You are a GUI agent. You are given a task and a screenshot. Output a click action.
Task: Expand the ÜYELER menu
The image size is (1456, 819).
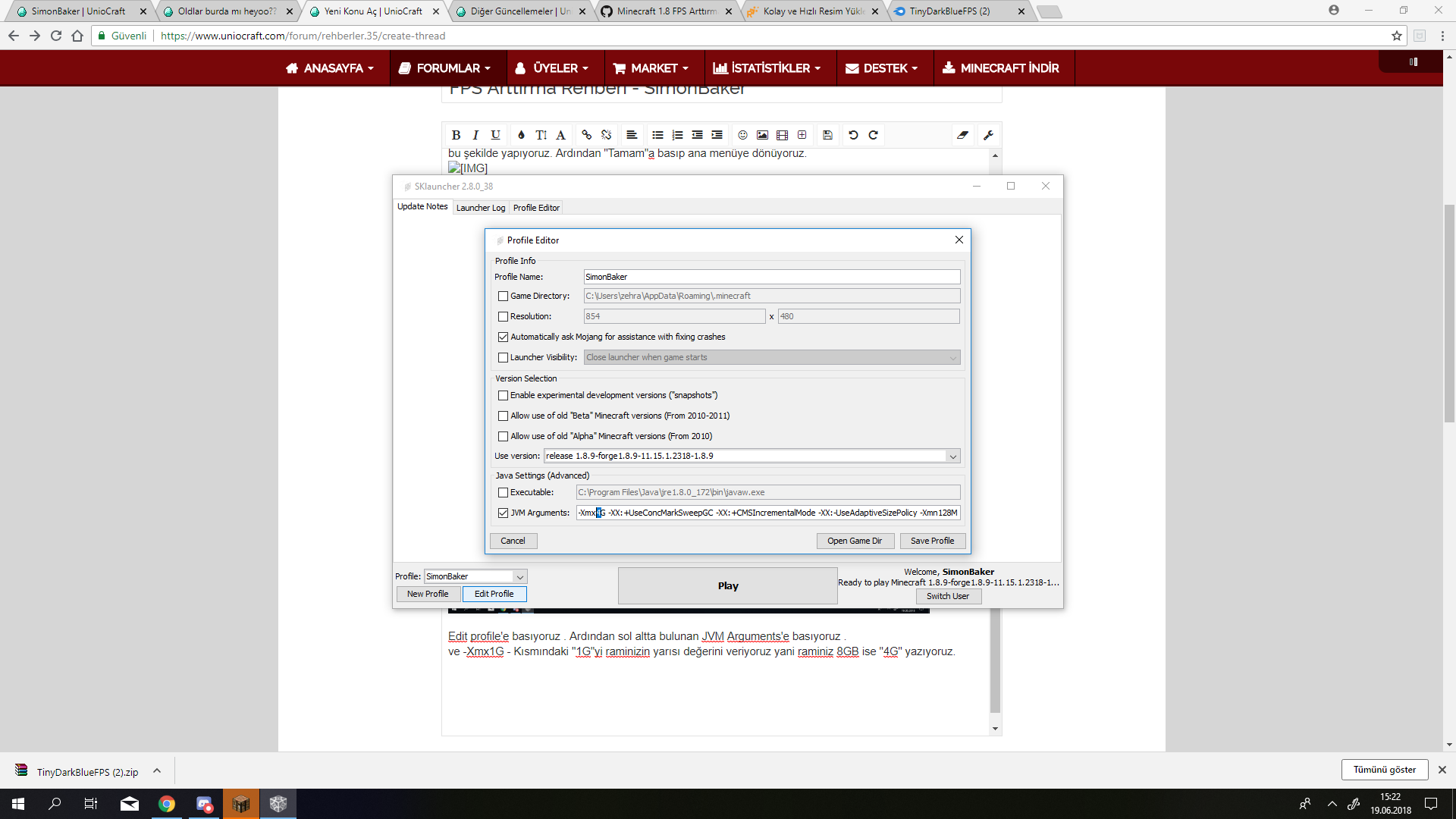[551, 68]
